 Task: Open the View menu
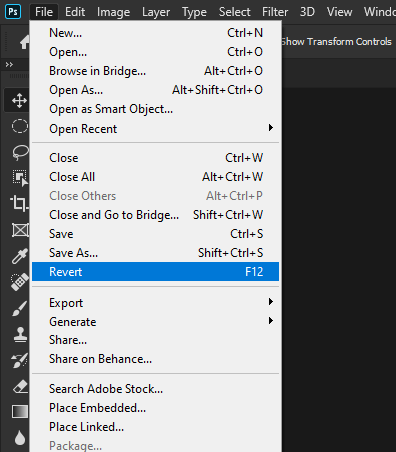339,12
